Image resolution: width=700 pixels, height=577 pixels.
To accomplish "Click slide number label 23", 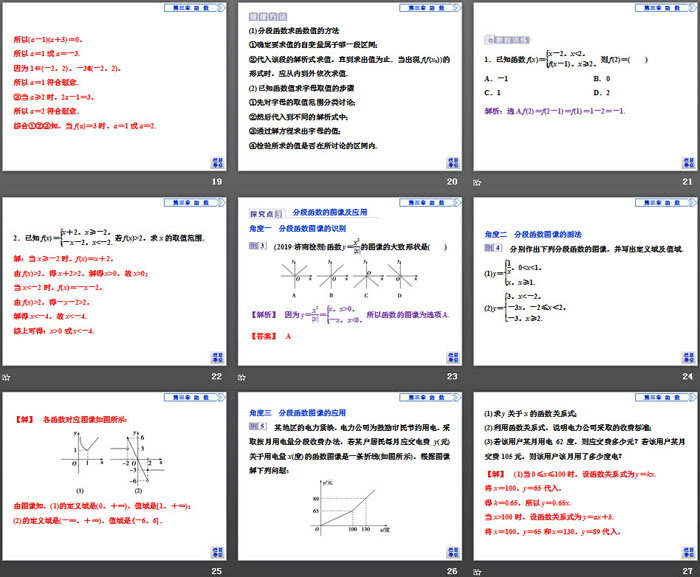I will click(452, 376).
